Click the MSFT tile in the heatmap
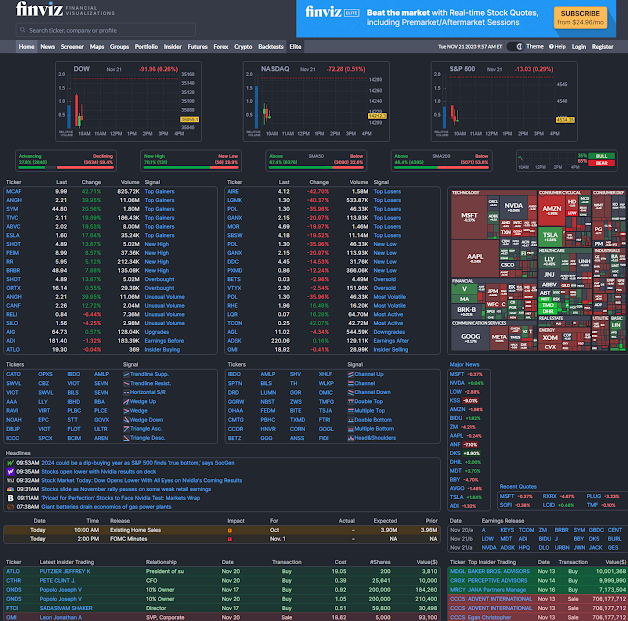This screenshot has height=621, width=628. 469,217
